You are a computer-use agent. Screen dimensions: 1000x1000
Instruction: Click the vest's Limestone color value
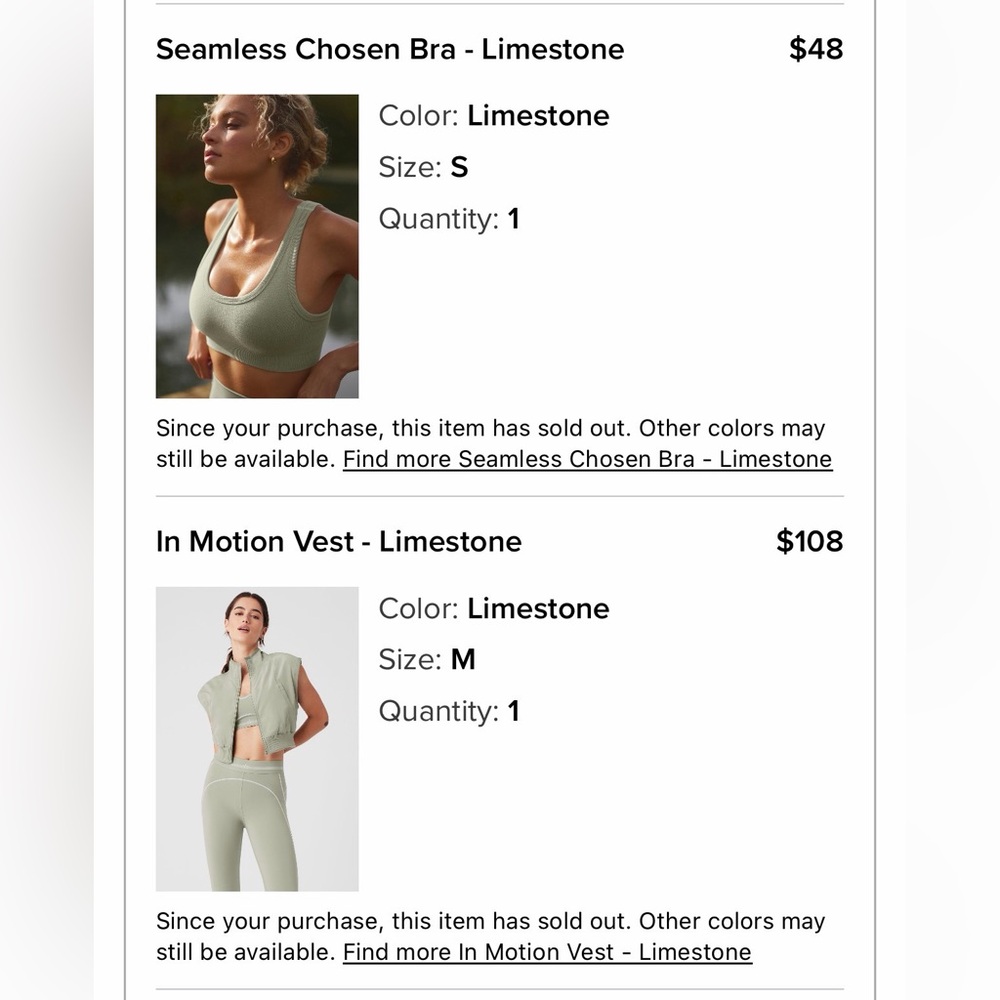point(538,608)
